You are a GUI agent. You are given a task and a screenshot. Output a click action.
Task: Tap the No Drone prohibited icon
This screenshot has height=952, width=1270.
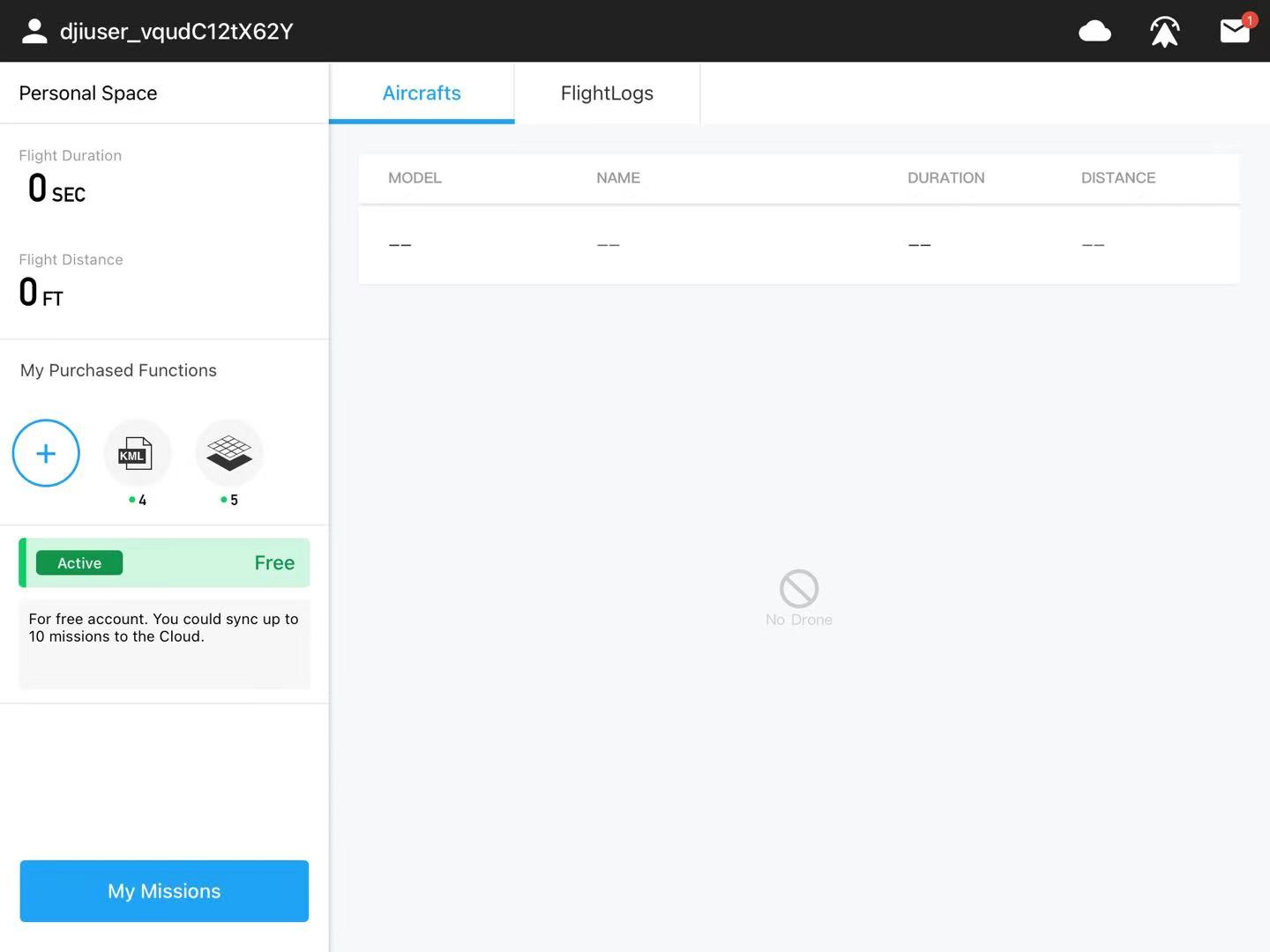[x=799, y=588]
